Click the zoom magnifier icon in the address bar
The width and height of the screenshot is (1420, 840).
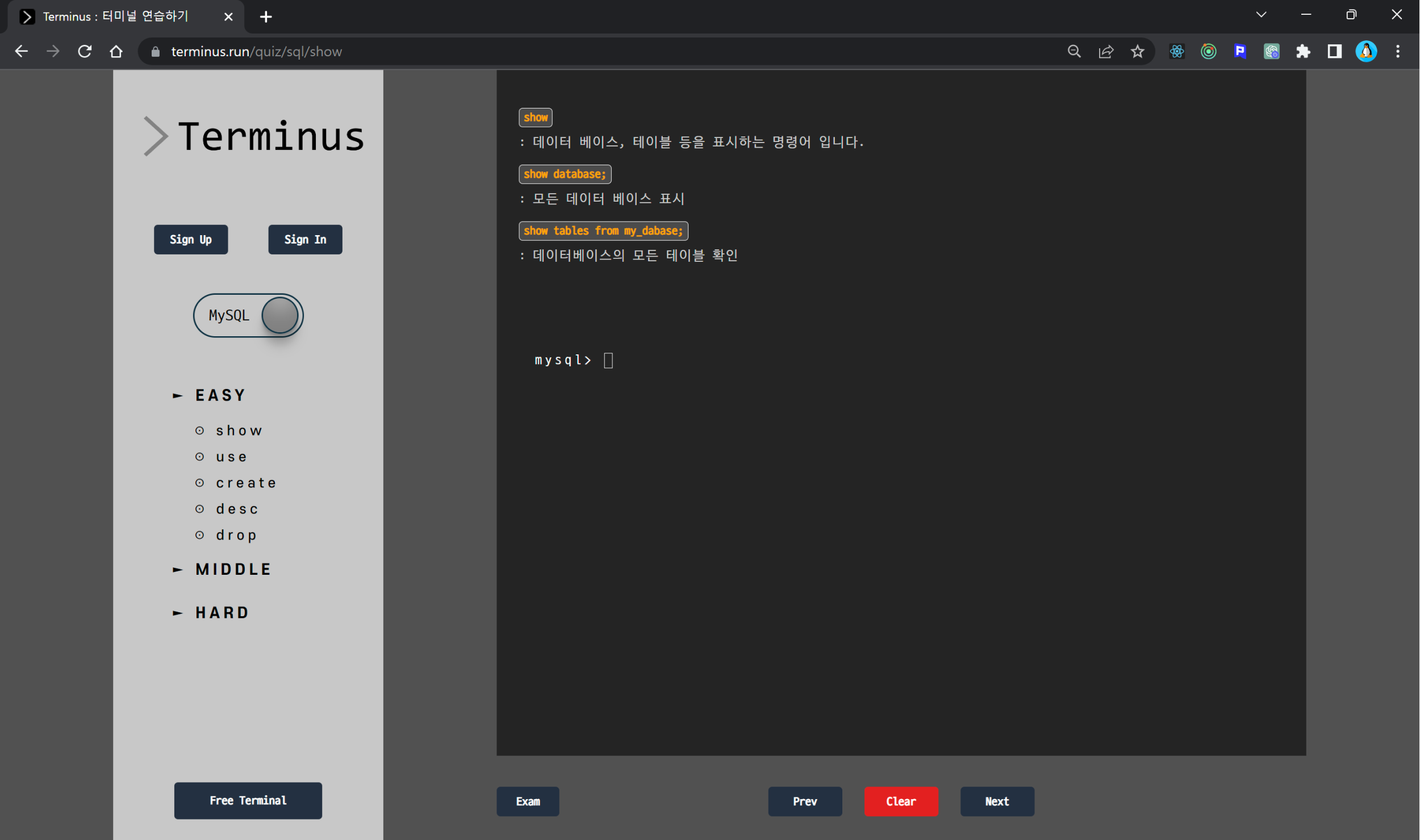click(x=1074, y=52)
